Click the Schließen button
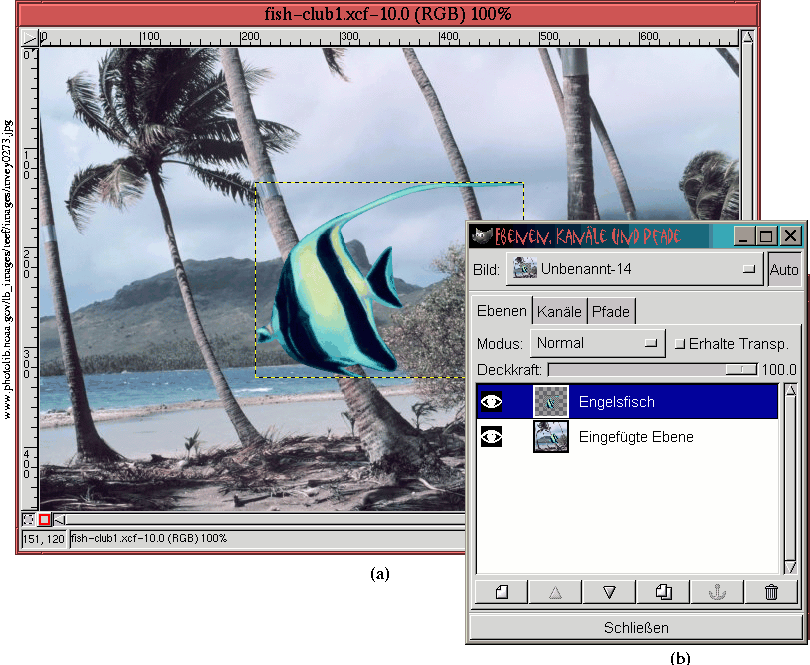Image resolution: width=810 pixels, height=665 pixels. pos(636,628)
